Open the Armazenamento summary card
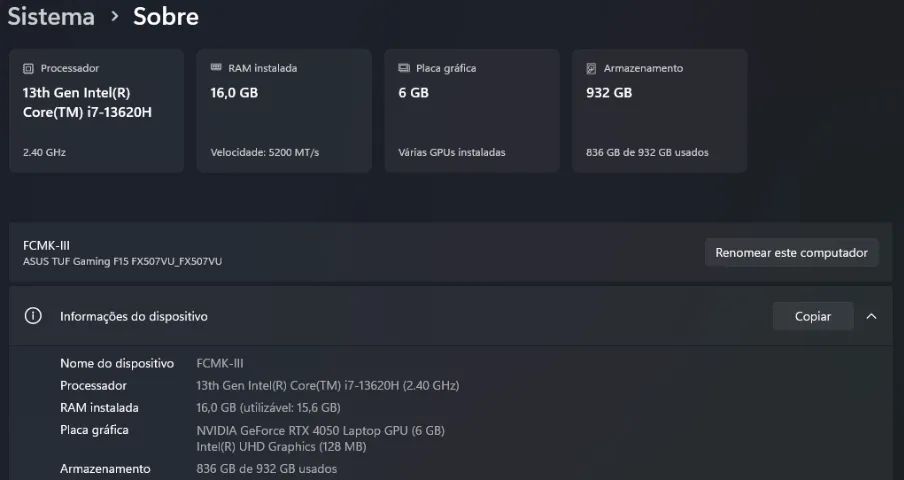Screen dimensions: 904x480 coord(660,111)
